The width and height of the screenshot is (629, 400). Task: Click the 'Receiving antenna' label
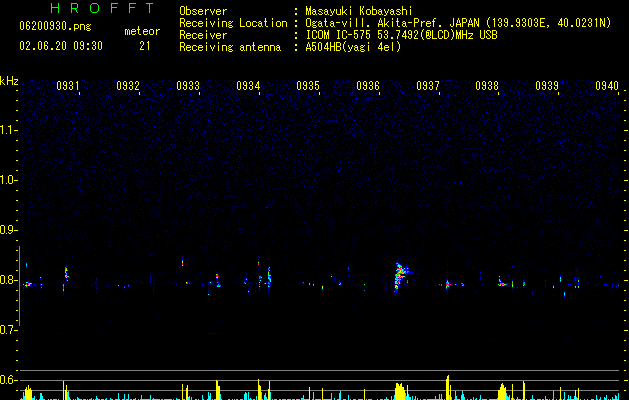coord(230,47)
